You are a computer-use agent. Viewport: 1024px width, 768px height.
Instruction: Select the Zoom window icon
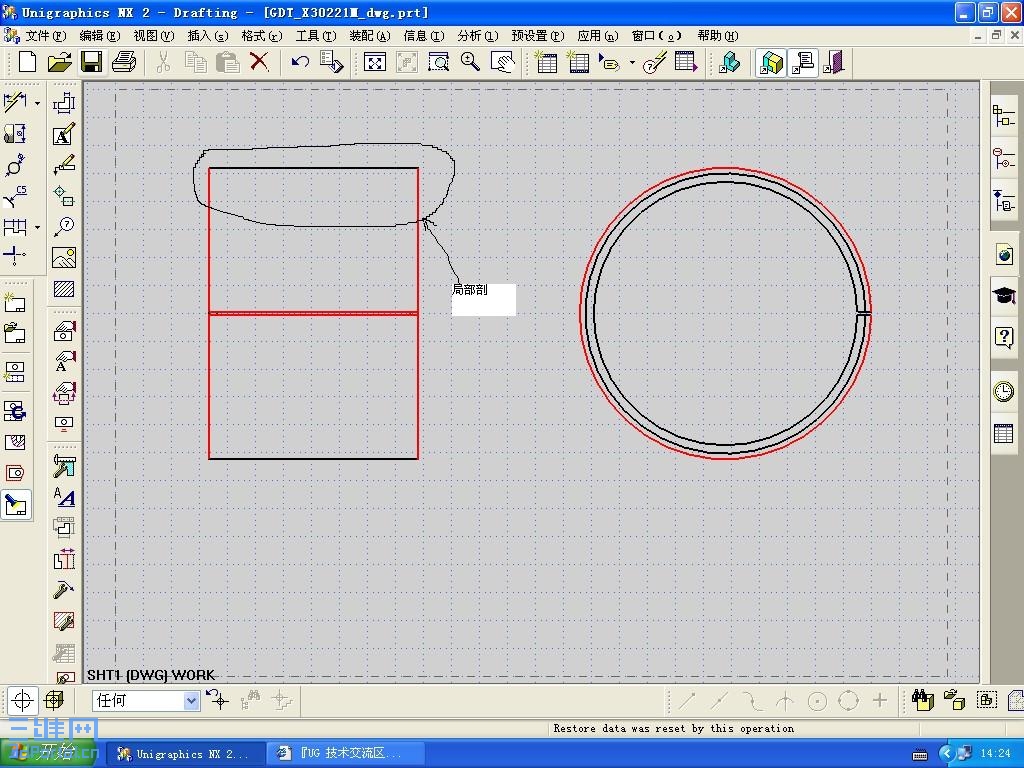click(439, 62)
